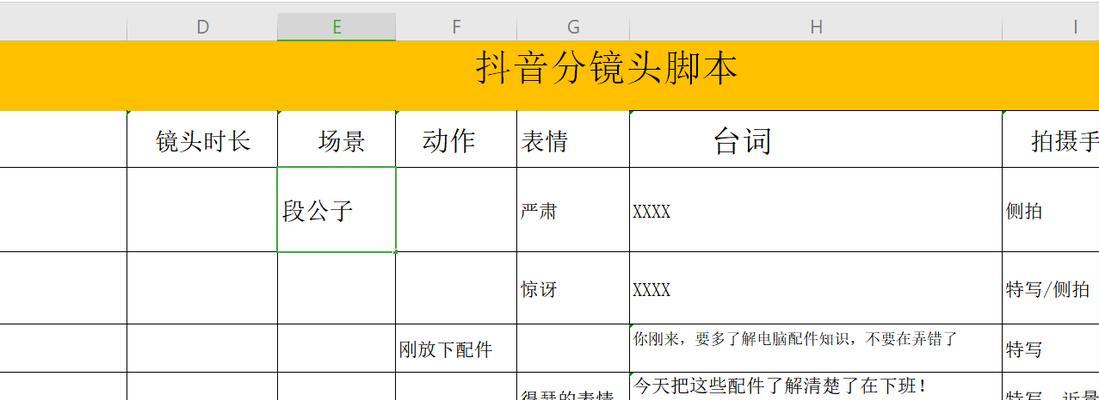1099x400 pixels.
Task: Click the empty 动作 cell in the 严肃 row
Action: (x=456, y=209)
